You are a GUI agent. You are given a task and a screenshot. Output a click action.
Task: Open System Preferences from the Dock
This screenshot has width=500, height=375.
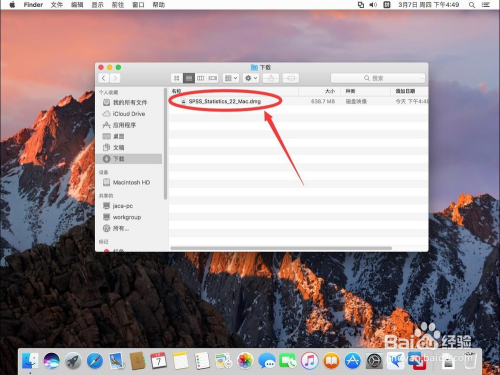pos(374,361)
